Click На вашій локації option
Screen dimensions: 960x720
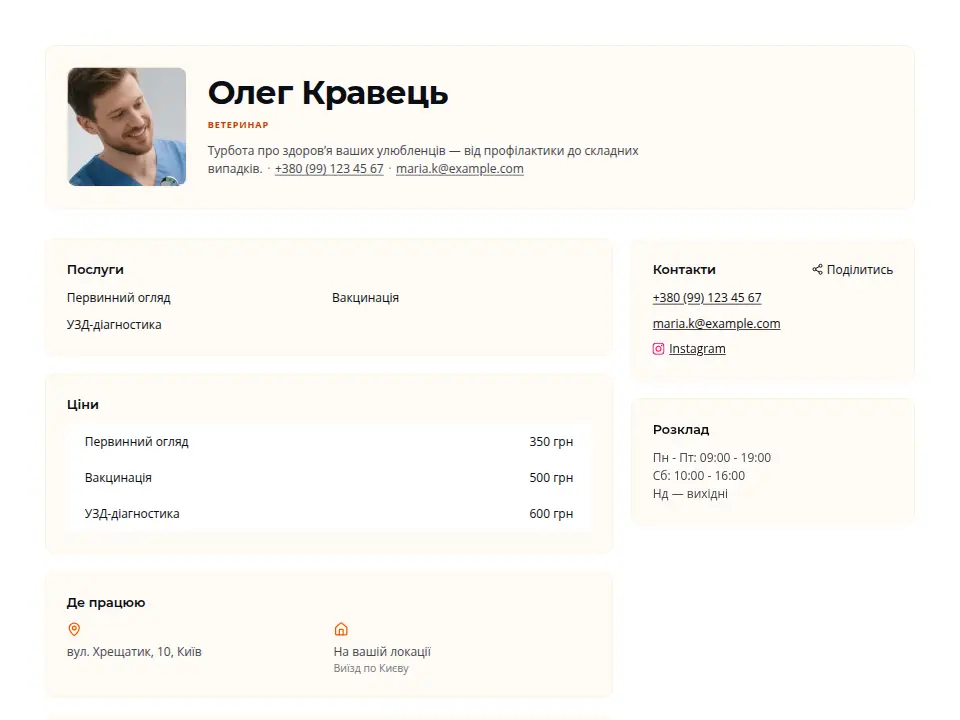[x=382, y=651]
